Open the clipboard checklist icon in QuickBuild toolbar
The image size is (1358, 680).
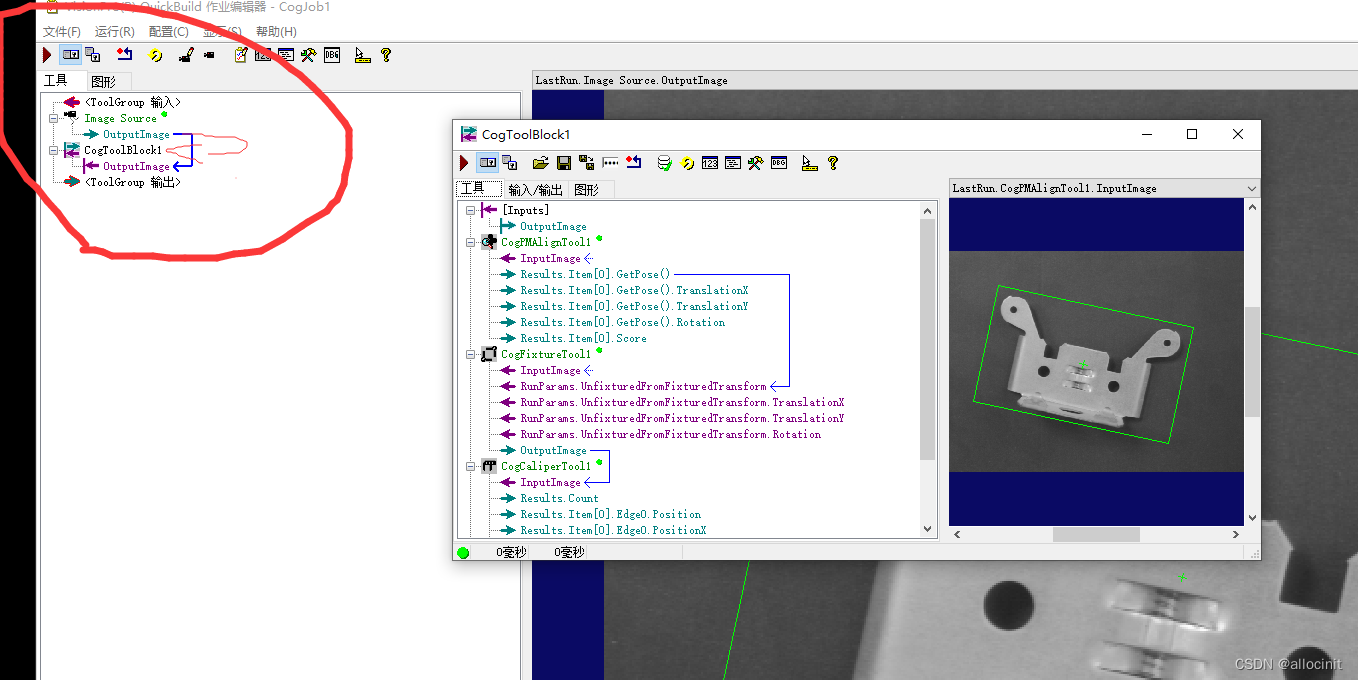[x=241, y=55]
